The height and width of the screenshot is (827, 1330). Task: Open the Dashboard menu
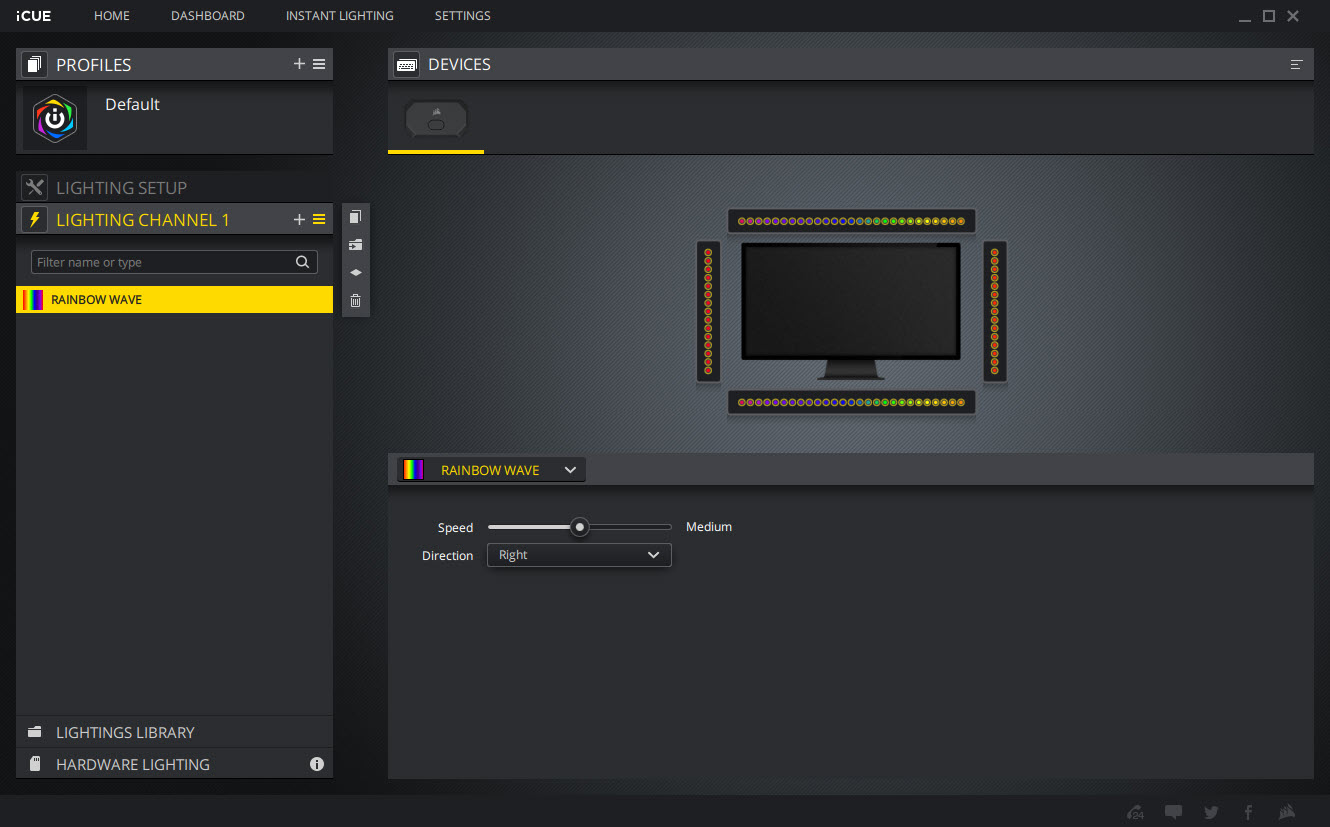(x=208, y=16)
